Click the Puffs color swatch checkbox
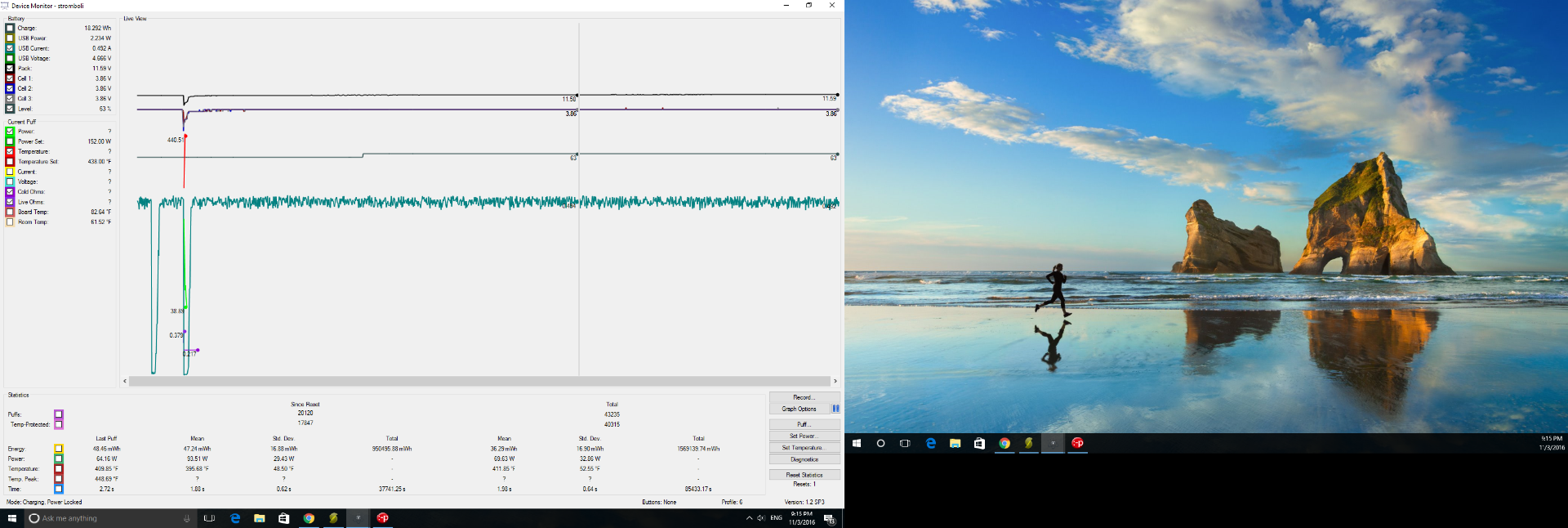 pyautogui.click(x=59, y=414)
